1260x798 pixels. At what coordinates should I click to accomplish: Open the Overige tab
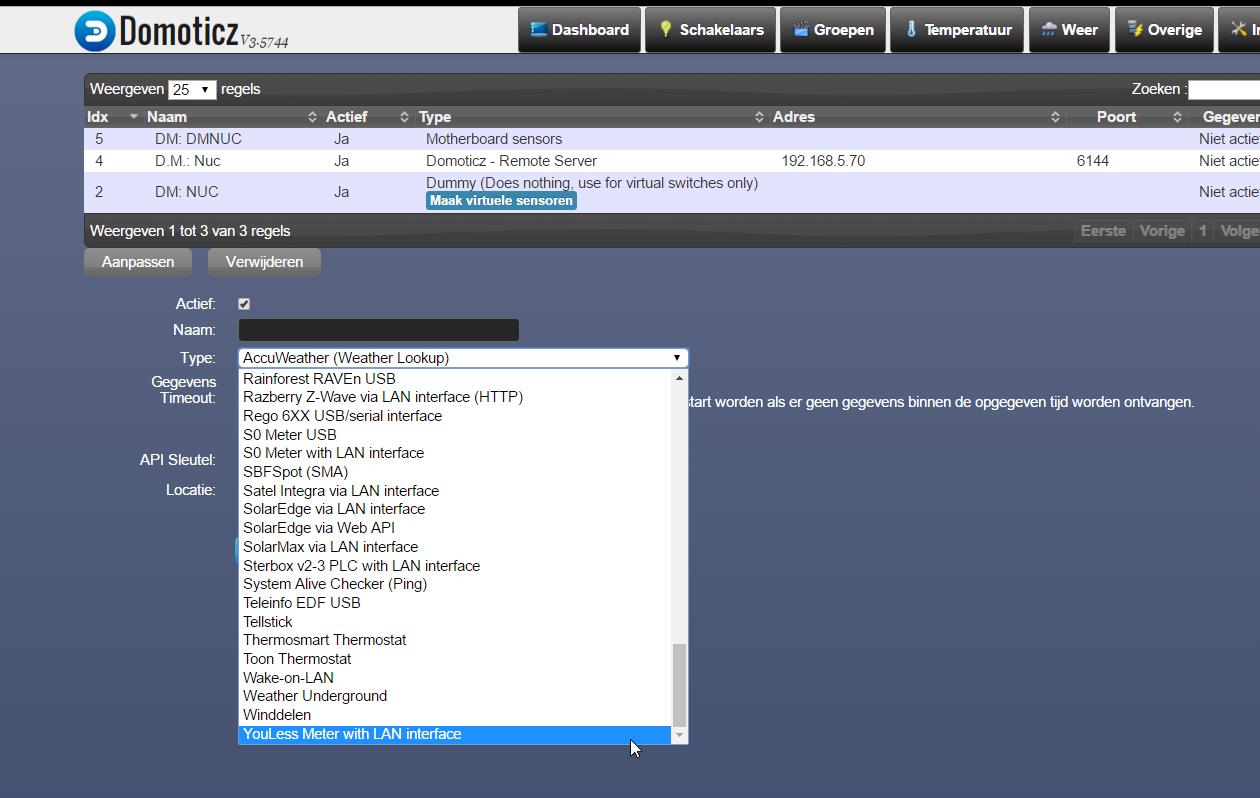[x=1164, y=30]
